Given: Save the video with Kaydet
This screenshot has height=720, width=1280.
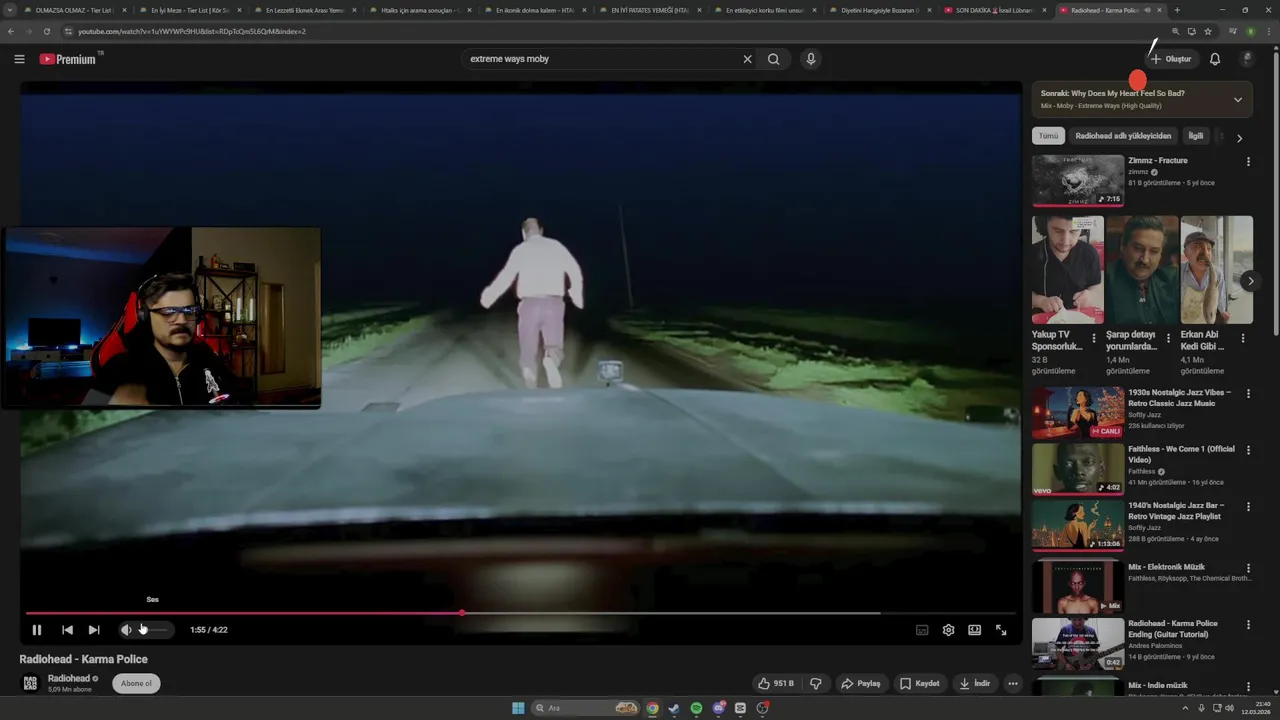Looking at the screenshot, I should coord(920,684).
